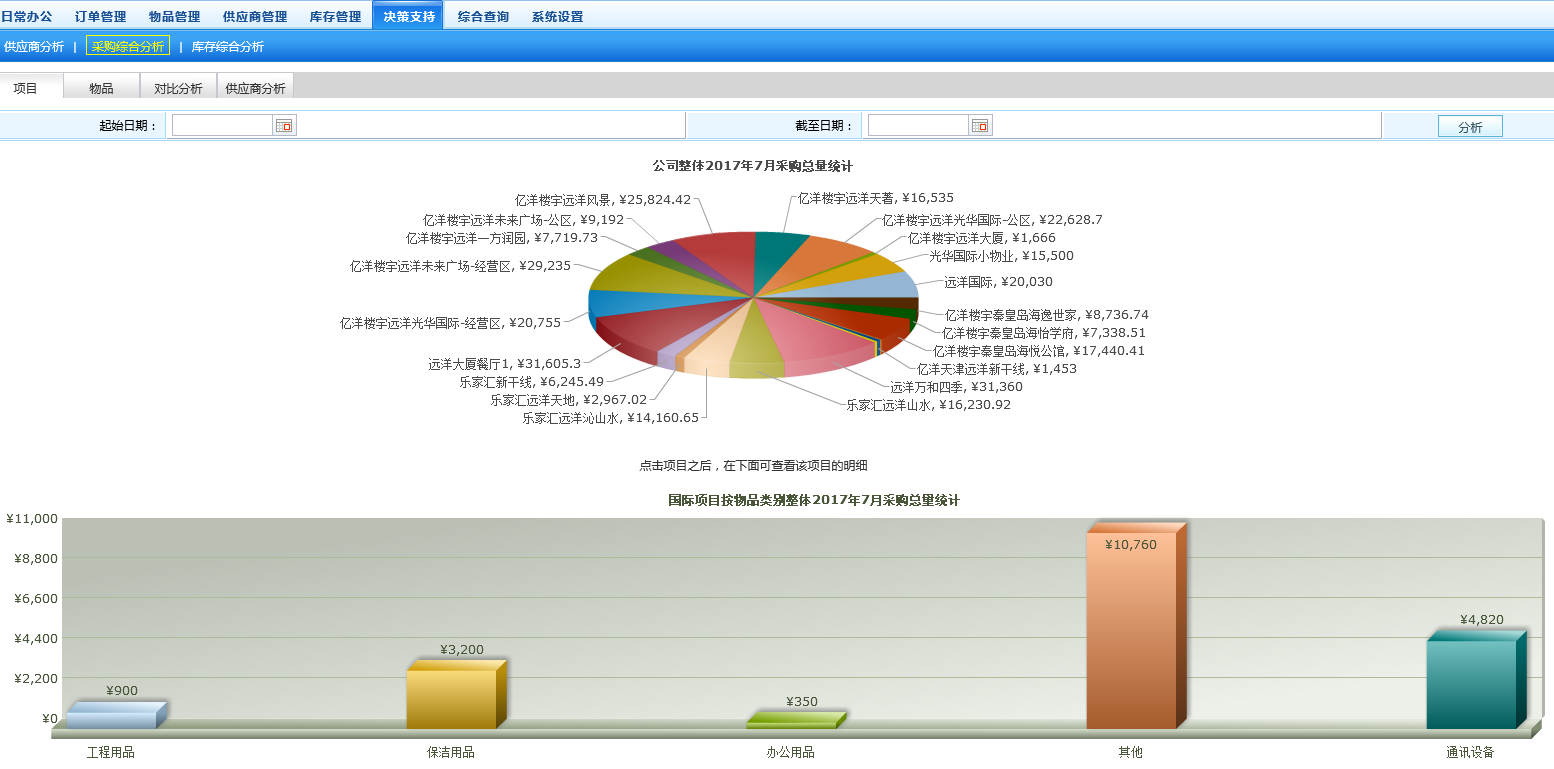Open the 系统设置 menu
Viewport: 1554px width, 769px height.
click(x=557, y=16)
